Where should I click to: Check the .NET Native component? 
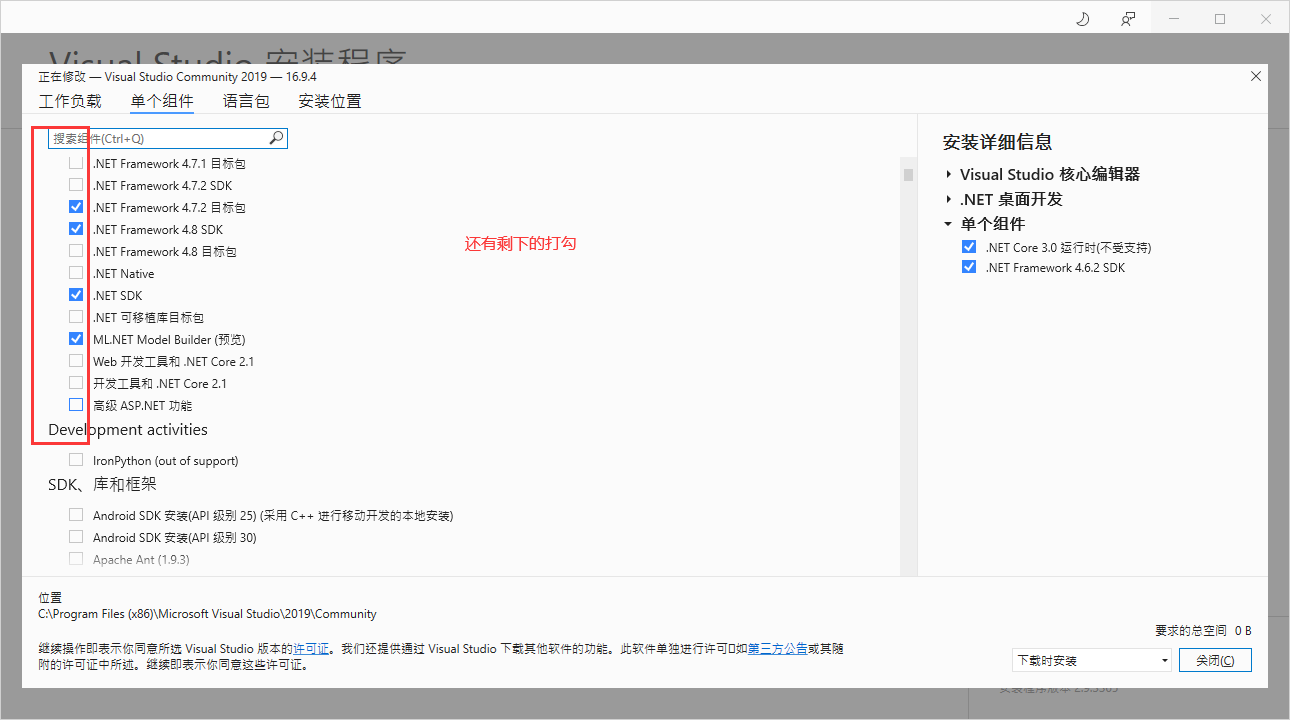pyautogui.click(x=76, y=273)
